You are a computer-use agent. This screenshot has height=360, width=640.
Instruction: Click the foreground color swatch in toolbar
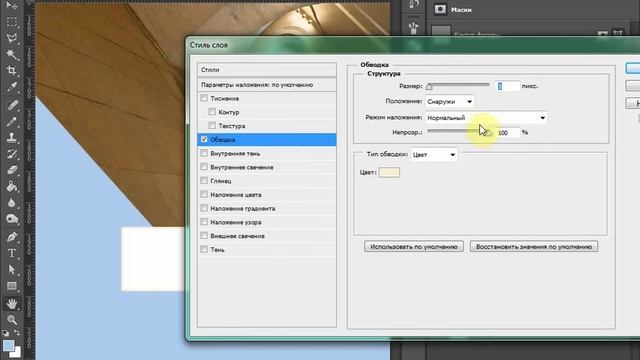[x=9, y=345]
